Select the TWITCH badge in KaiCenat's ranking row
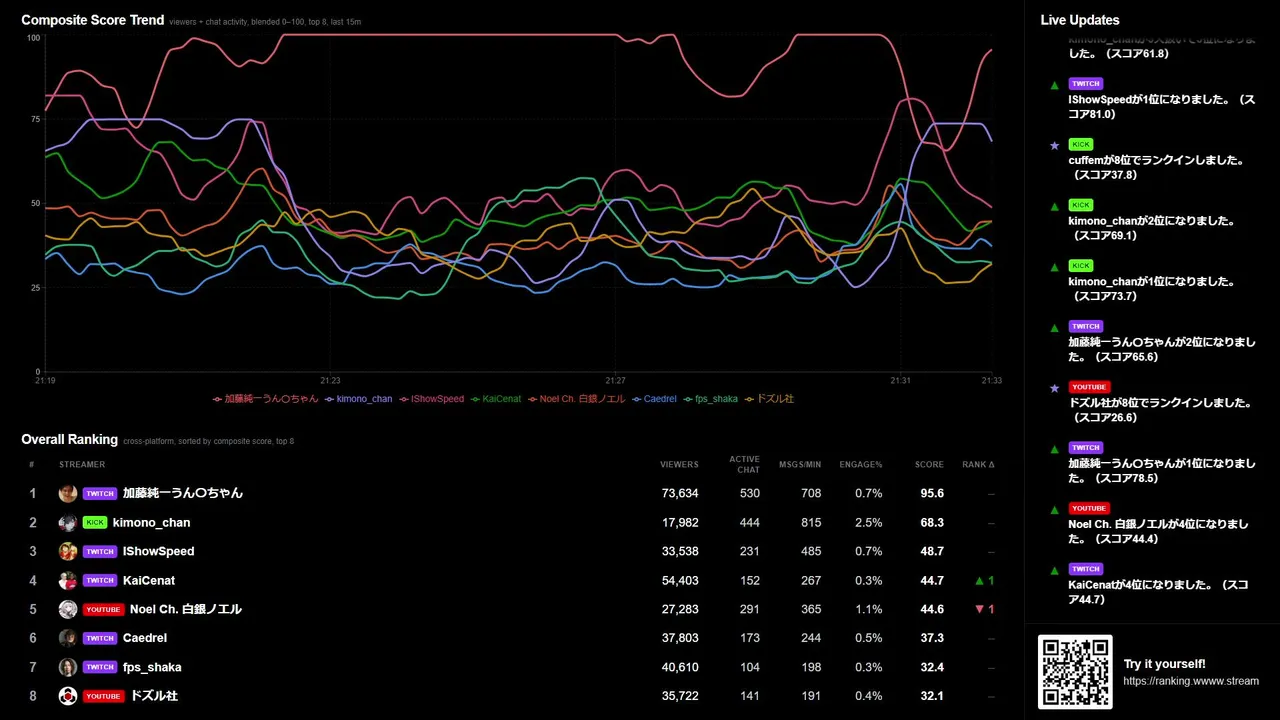Image resolution: width=1280 pixels, height=720 pixels. coord(100,580)
